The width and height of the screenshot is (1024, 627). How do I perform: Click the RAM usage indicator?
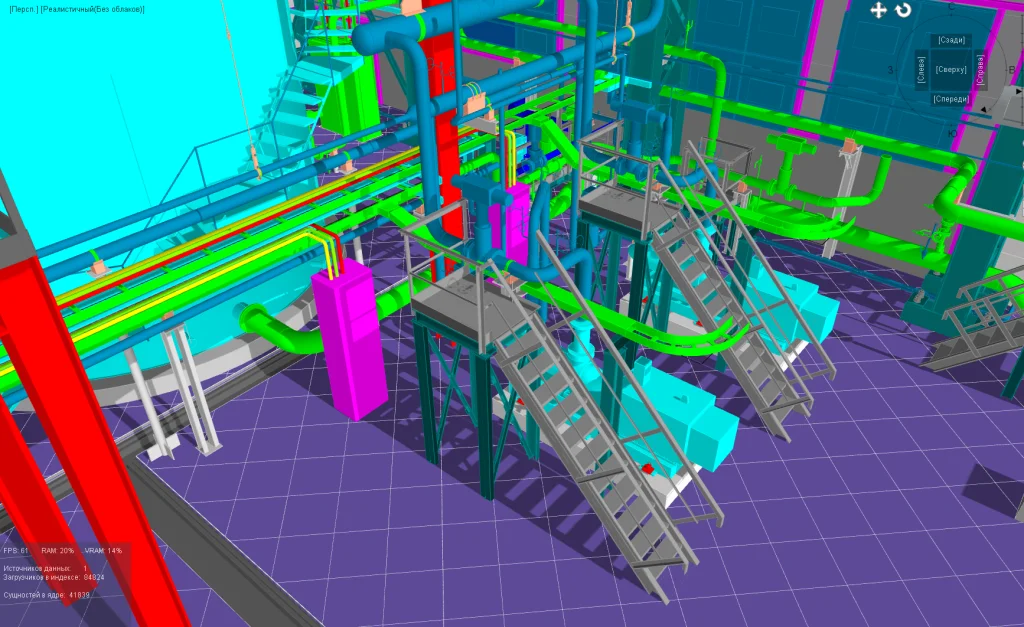pyautogui.click(x=57, y=551)
